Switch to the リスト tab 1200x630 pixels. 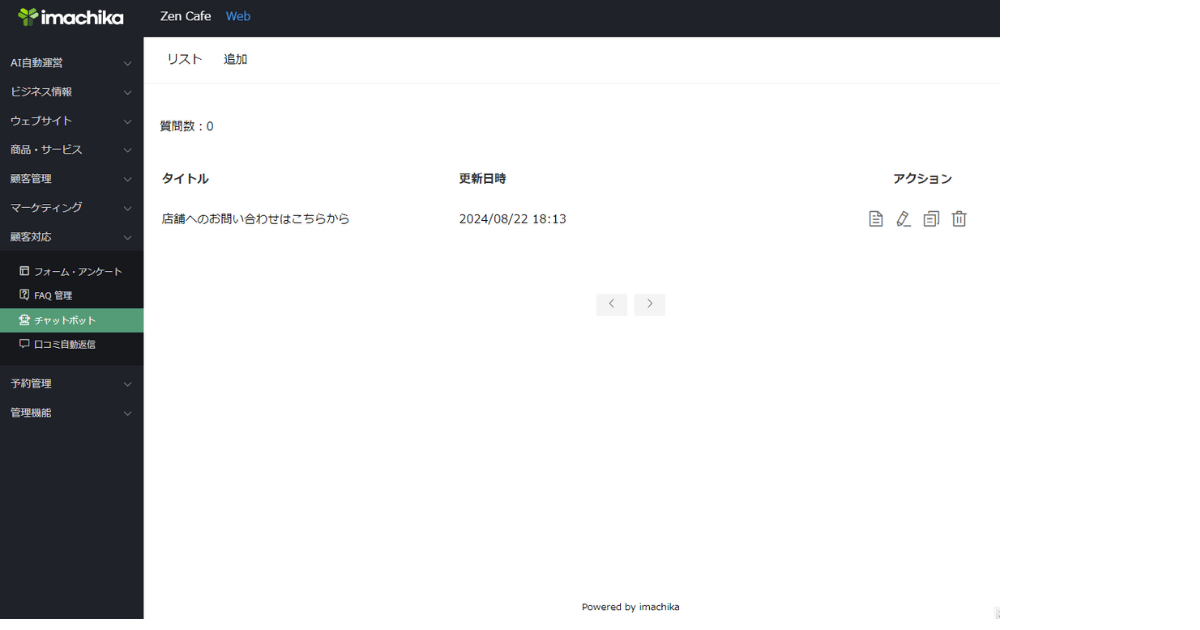184,60
